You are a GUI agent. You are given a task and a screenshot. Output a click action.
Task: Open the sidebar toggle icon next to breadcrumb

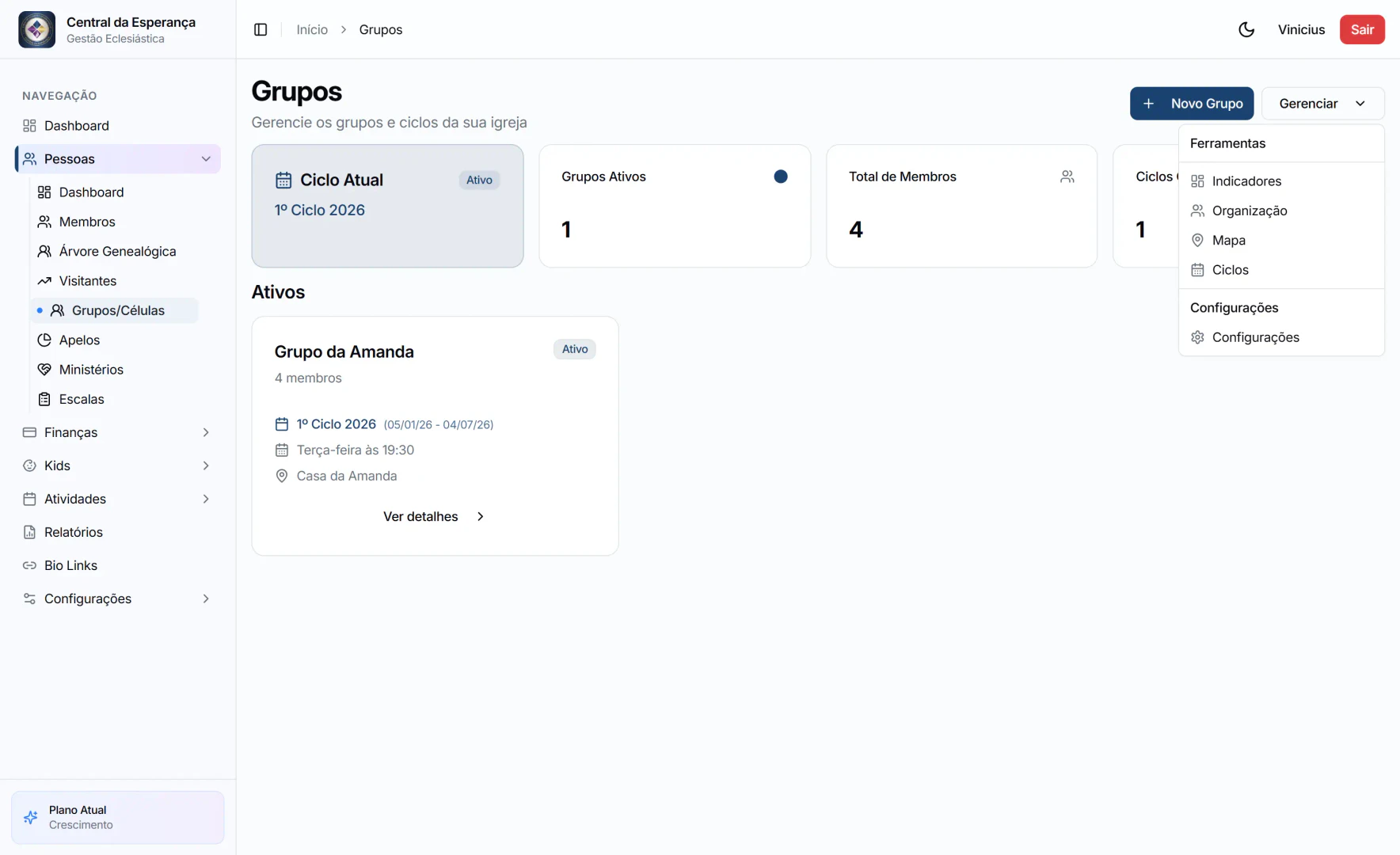261,29
